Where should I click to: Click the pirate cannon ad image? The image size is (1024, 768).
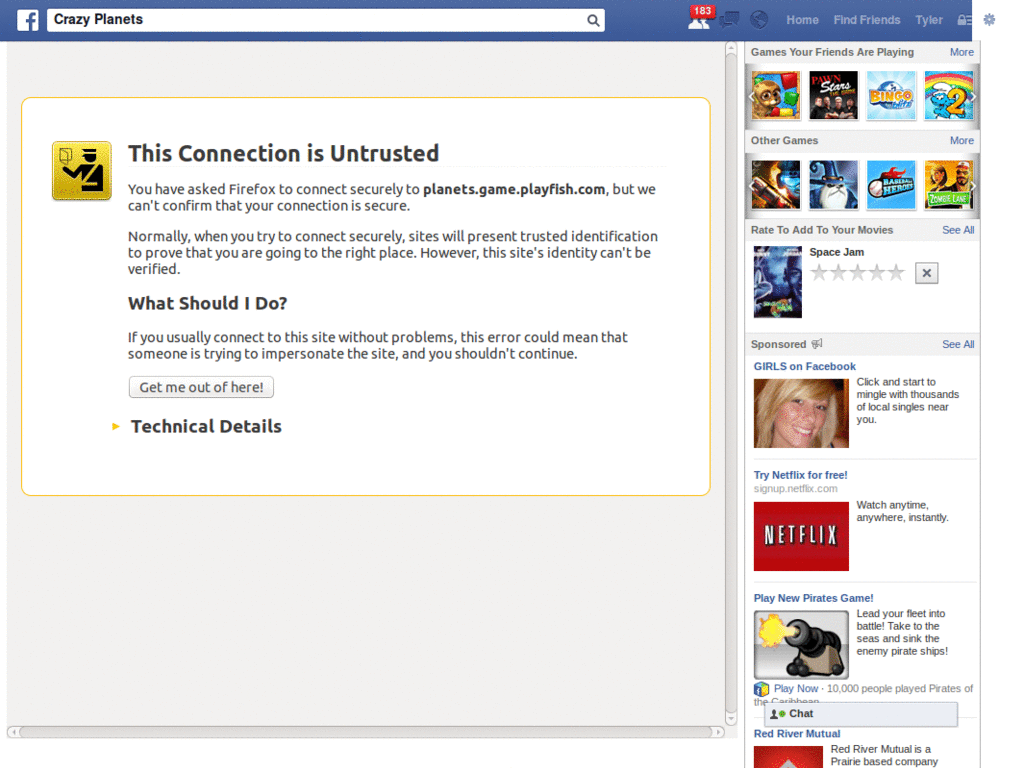click(x=801, y=645)
